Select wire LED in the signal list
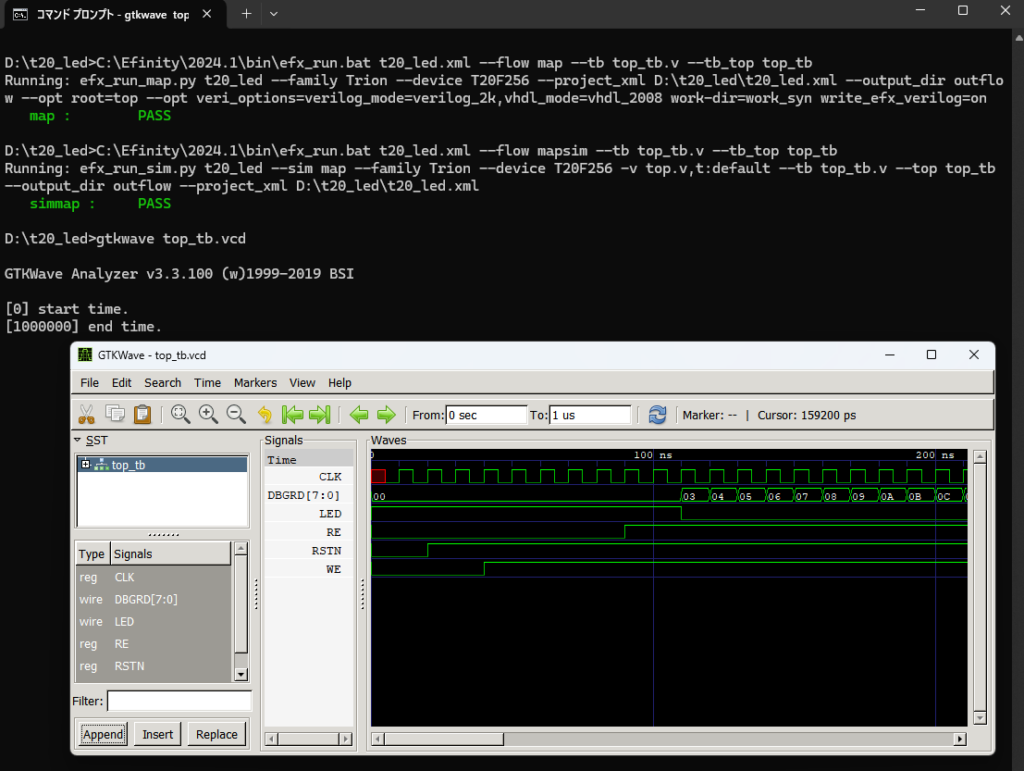The height and width of the screenshot is (771, 1024). click(153, 622)
